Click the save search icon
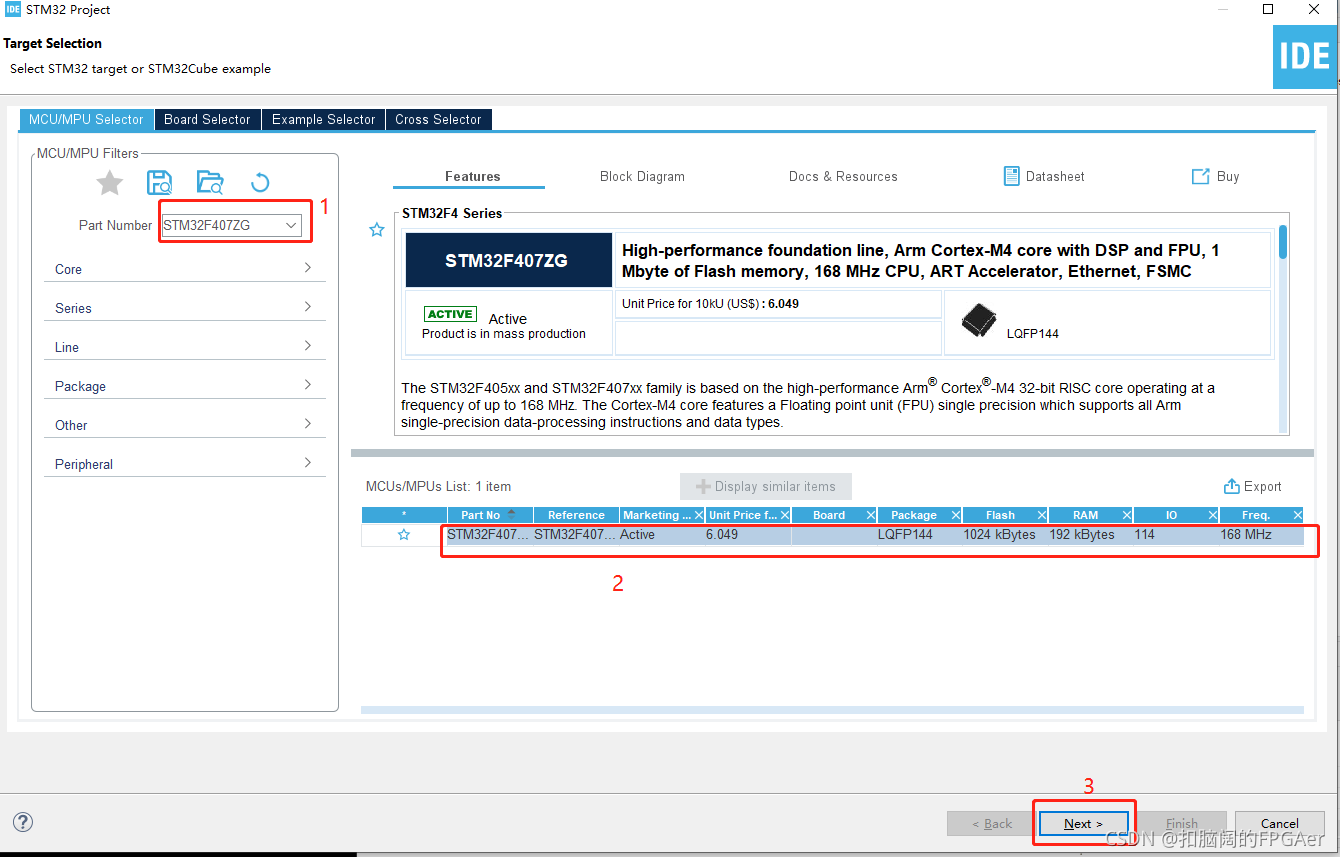Image resolution: width=1340 pixels, height=857 pixels. pyautogui.click(x=159, y=182)
